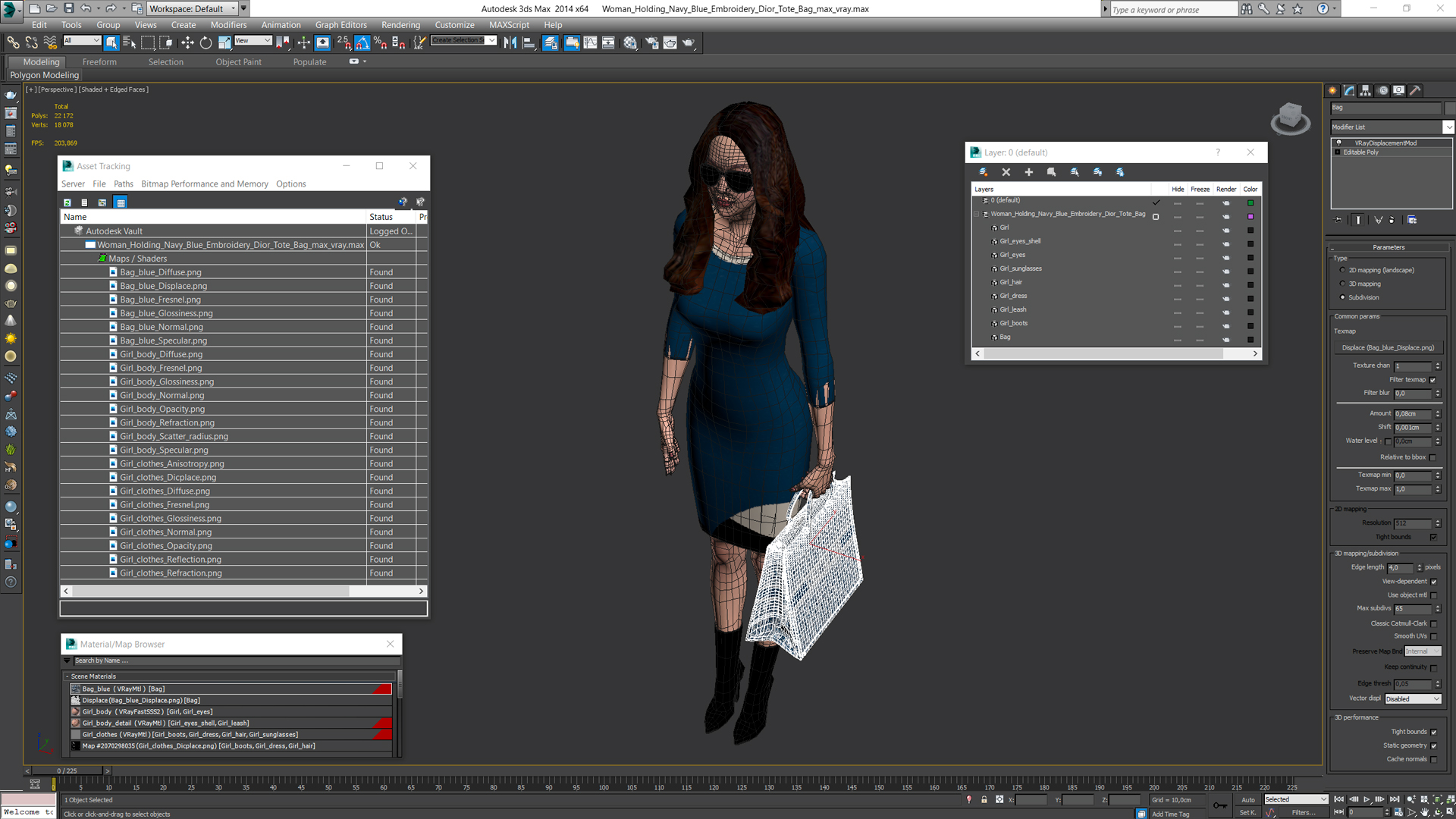Open the key filter Selected dropdown
Viewport: 1456px width, 819px height.
coord(1295,799)
